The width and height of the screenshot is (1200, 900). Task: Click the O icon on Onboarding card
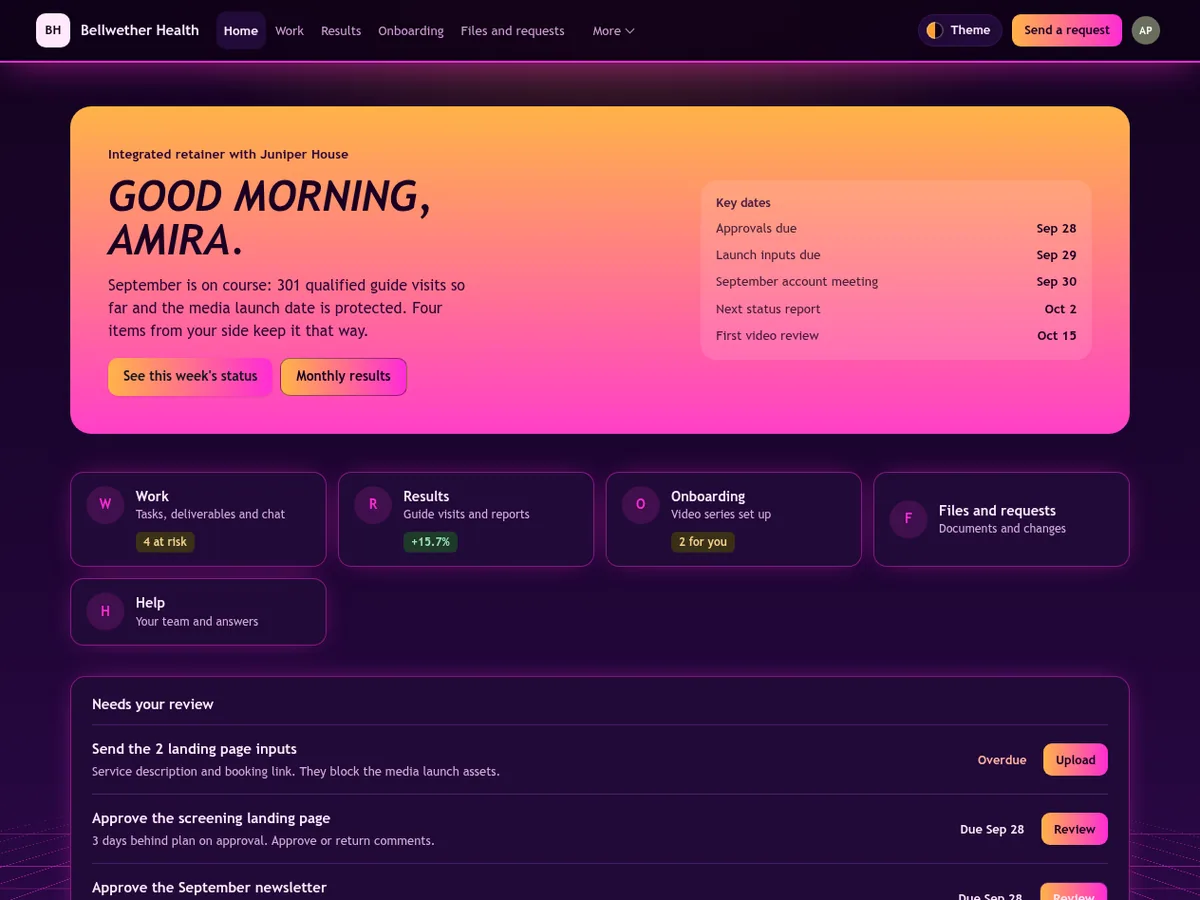click(641, 505)
